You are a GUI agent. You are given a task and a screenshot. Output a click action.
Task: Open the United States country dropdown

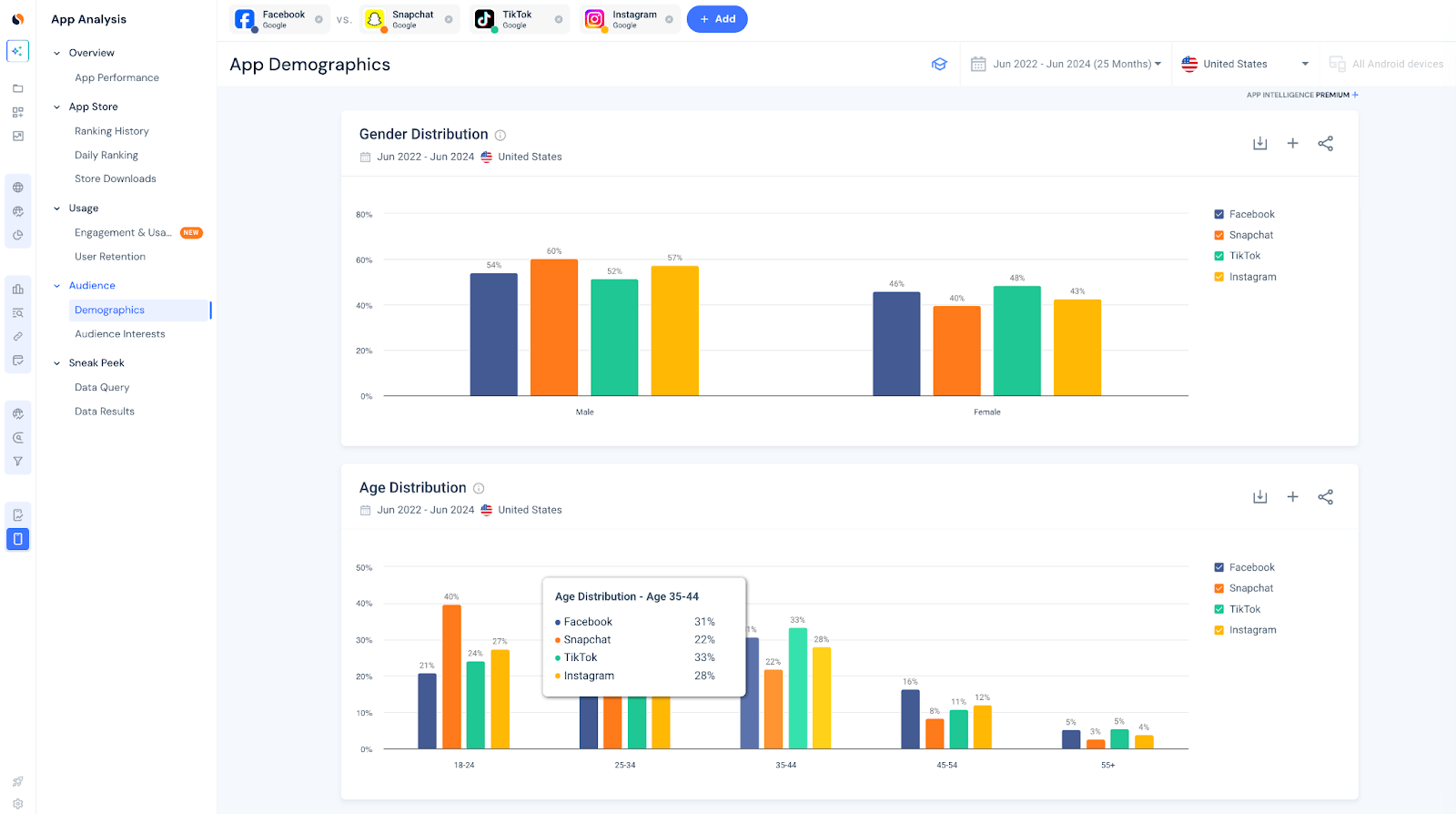point(1245,64)
